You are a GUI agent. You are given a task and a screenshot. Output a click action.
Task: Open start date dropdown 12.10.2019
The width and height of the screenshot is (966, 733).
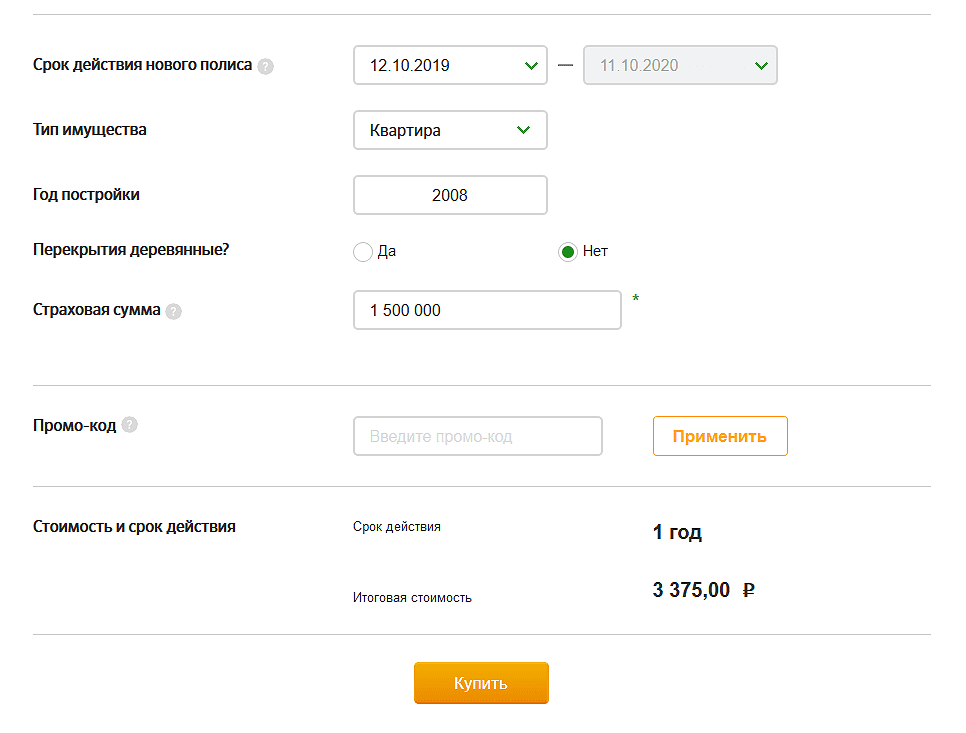pyautogui.click(x=450, y=66)
